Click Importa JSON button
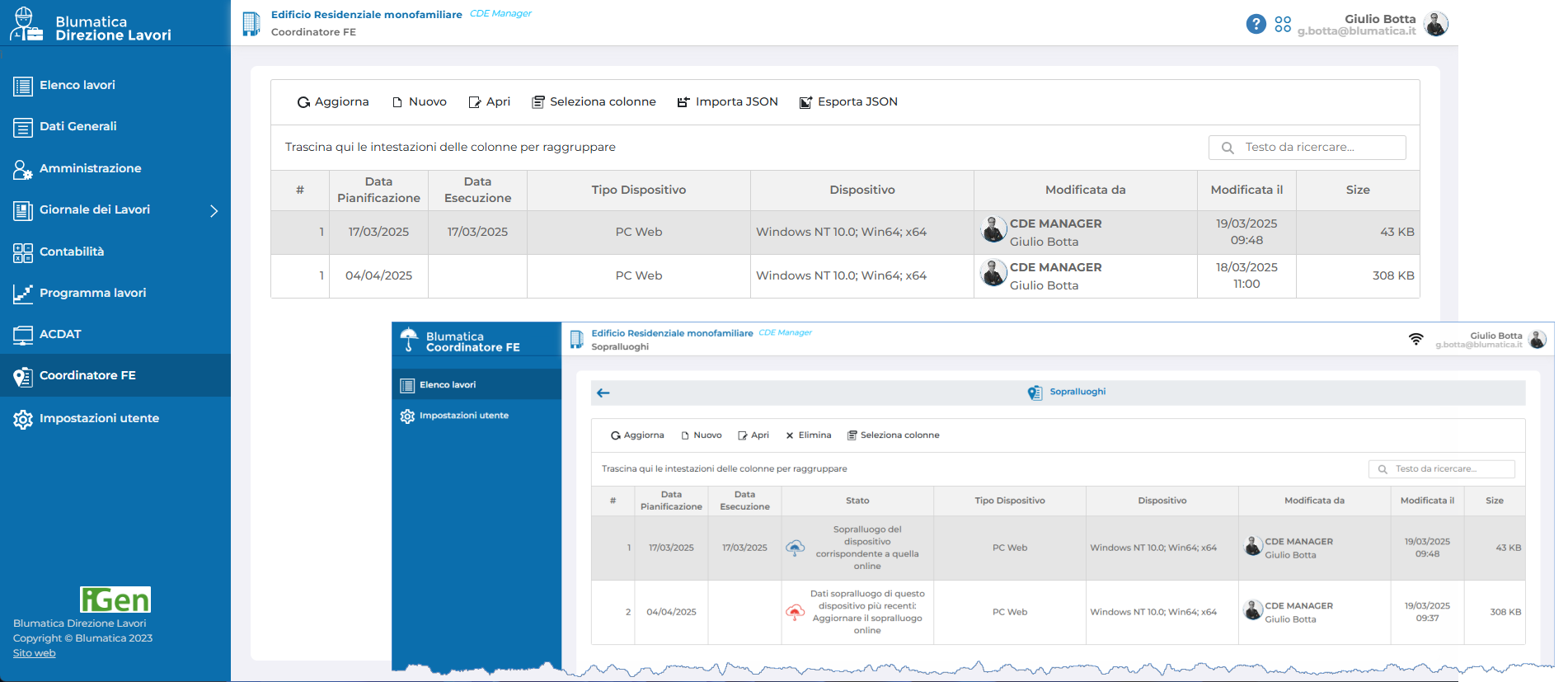The width and height of the screenshot is (1568, 682). coord(728,102)
